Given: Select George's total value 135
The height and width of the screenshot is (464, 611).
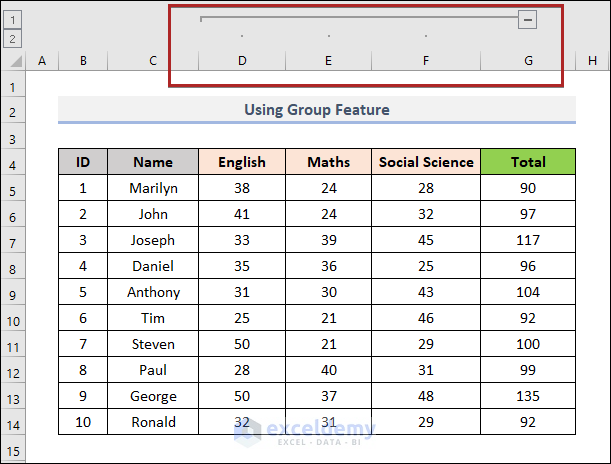Looking at the screenshot, I should 528,396.
